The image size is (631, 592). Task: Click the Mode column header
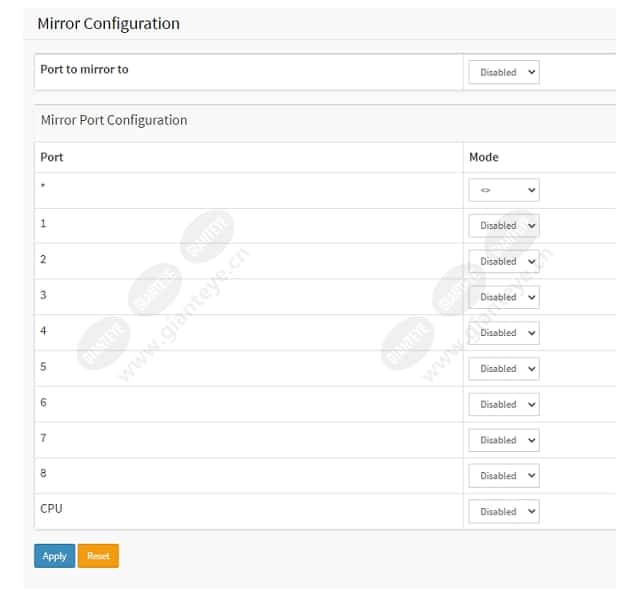tap(484, 157)
